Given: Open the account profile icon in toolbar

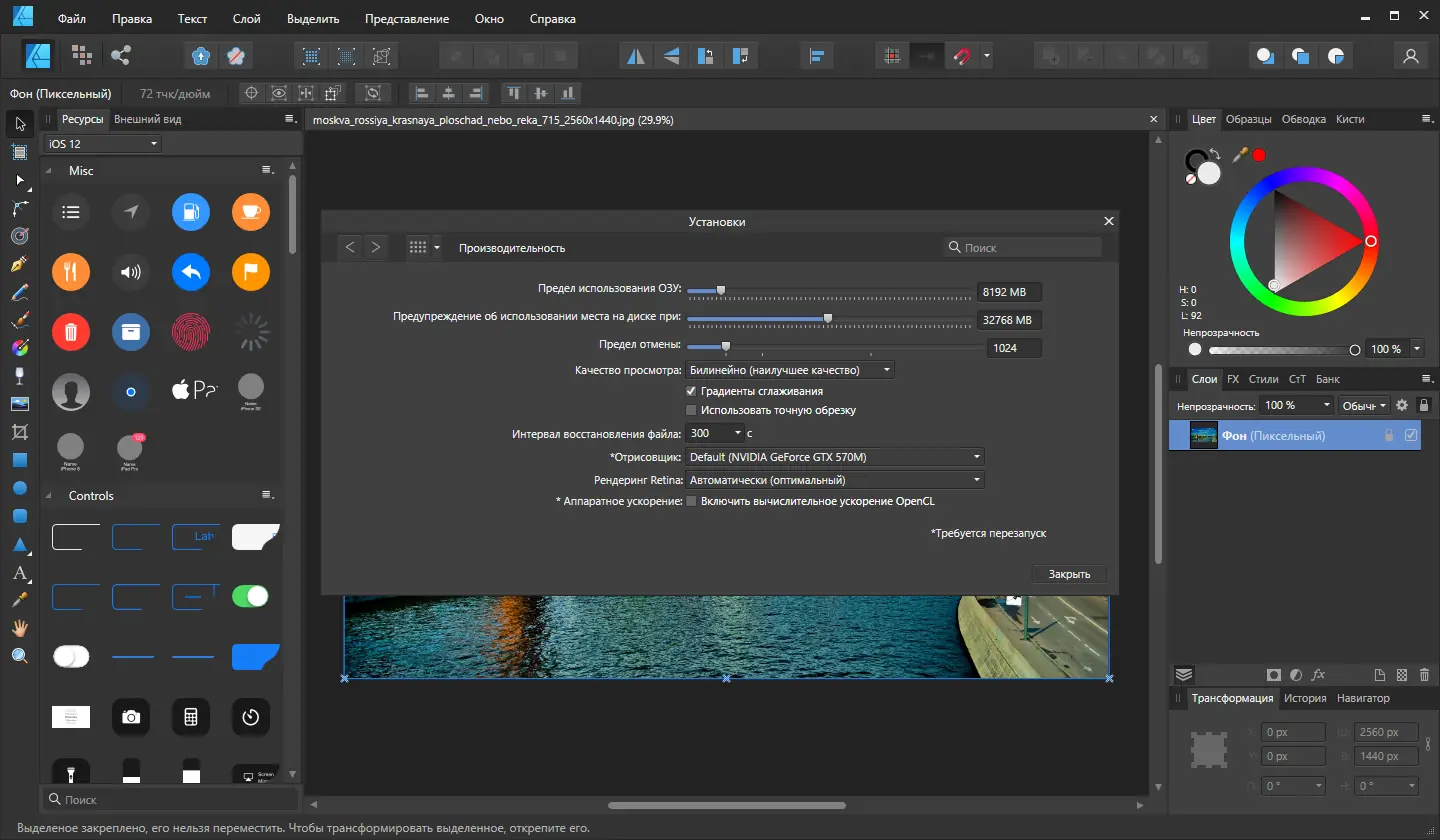Looking at the screenshot, I should coord(1411,56).
